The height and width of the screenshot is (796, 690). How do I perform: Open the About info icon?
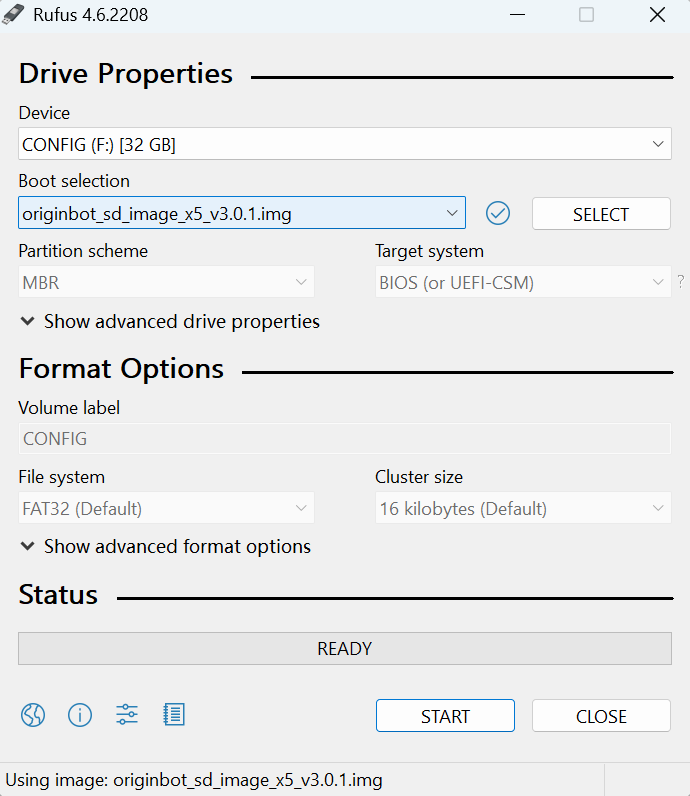pyautogui.click(x=80, y=715)
